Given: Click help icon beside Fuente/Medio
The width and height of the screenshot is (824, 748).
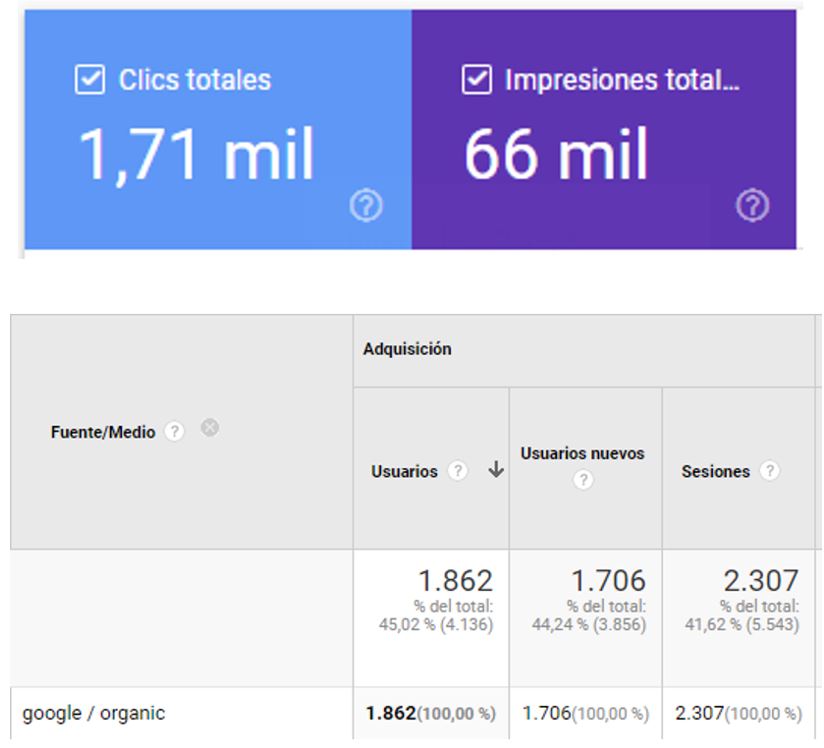Looking at the screenshot, I should point(175,432).
